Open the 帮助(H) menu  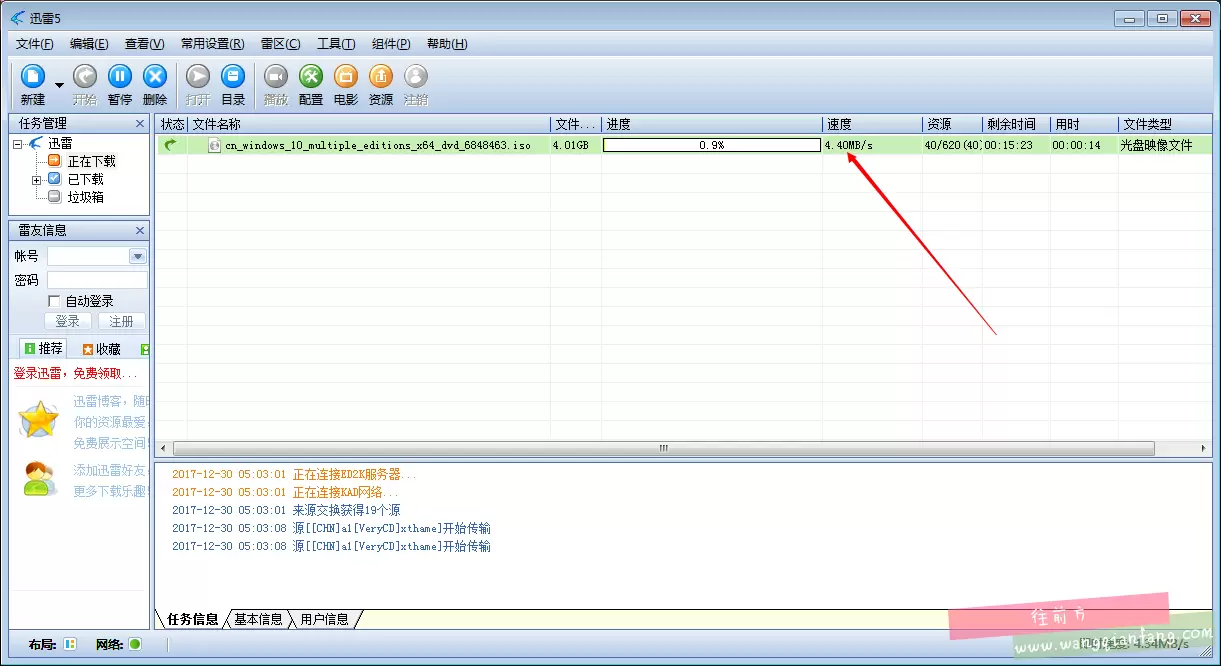(447, 44)
